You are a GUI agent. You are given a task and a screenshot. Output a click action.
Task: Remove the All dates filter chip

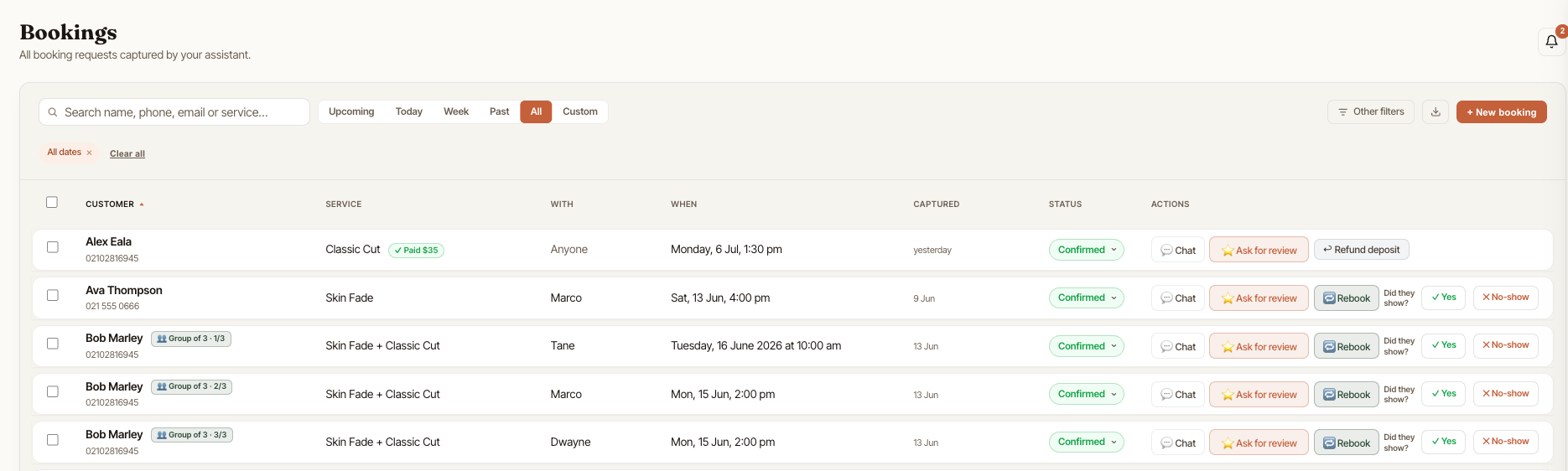89,153
